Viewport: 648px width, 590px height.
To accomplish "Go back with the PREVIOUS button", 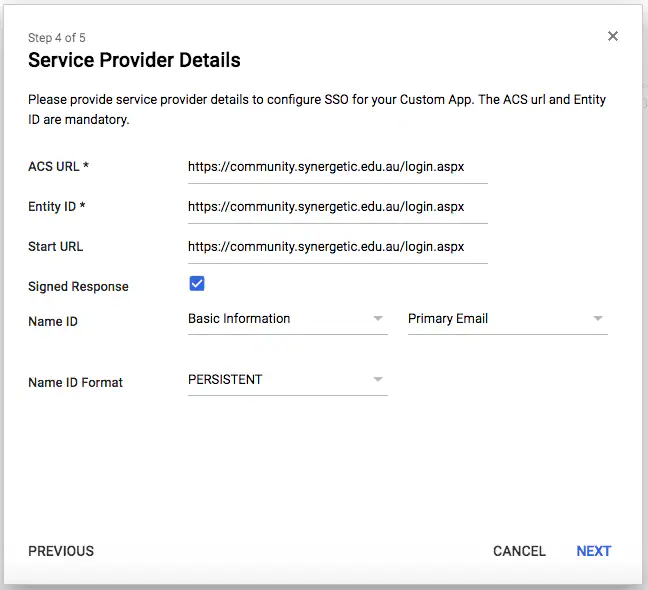I will 61,551.
